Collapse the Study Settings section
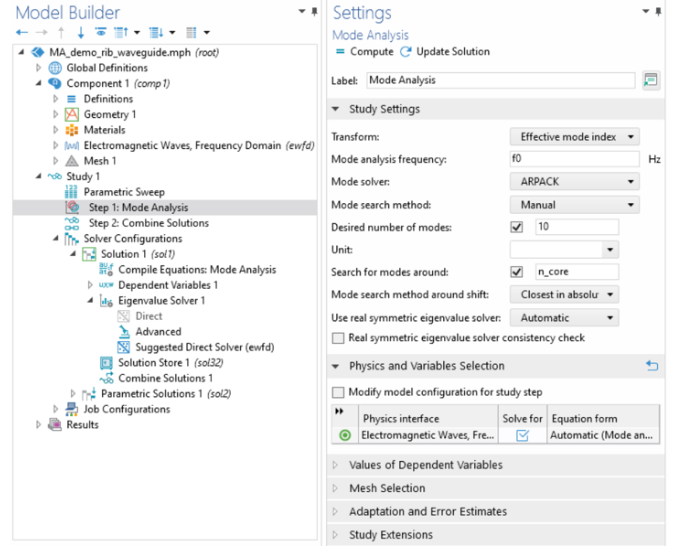676x552 pixels. click(335, 109)
